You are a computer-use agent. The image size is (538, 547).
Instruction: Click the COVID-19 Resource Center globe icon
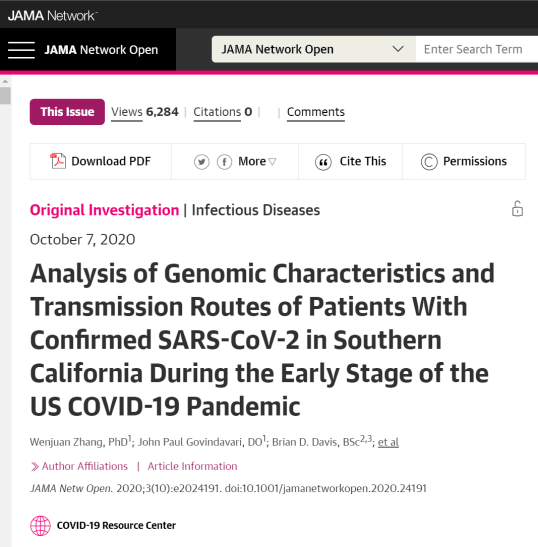(40, 525)
